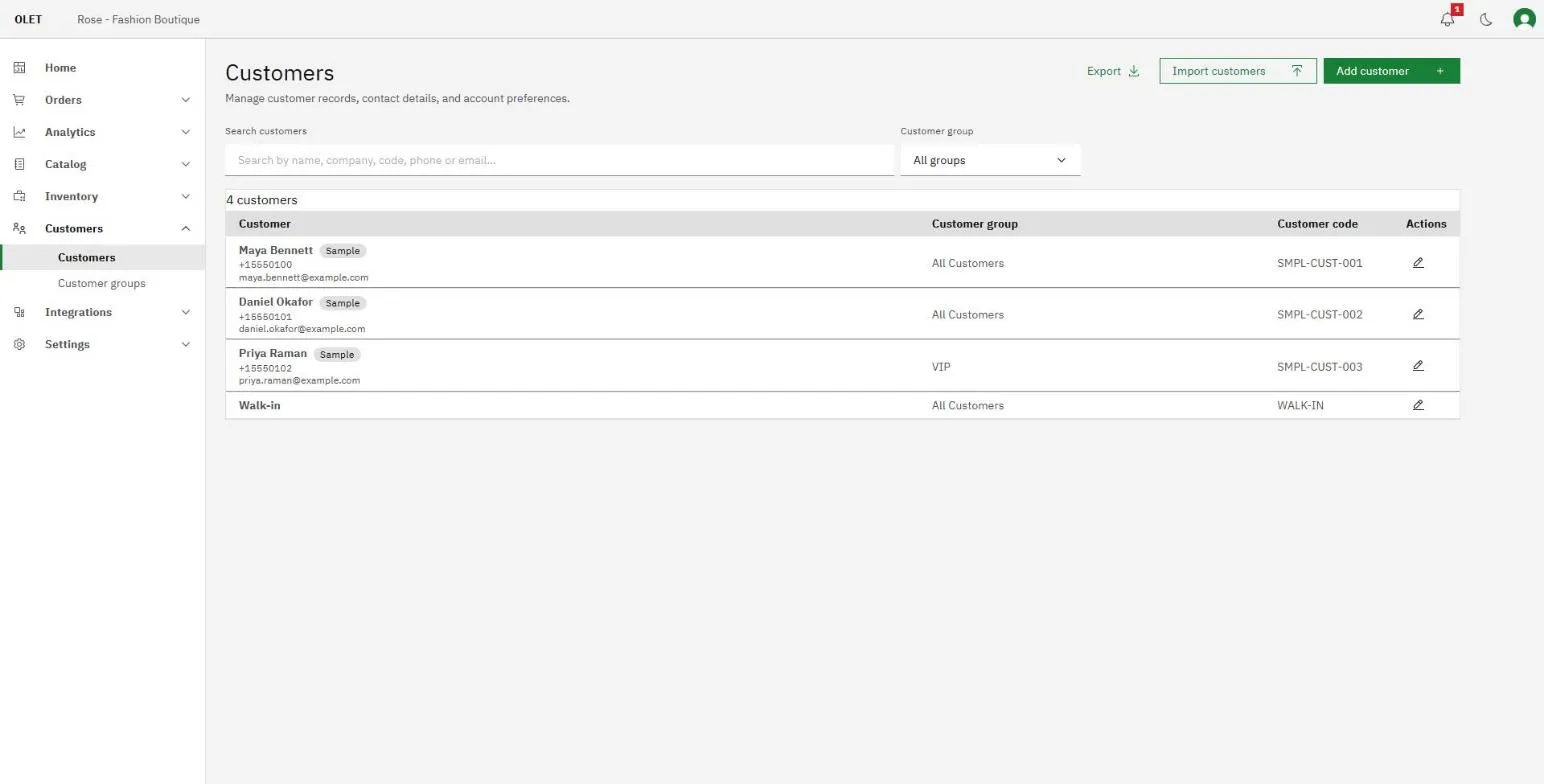
Task: Click the Home sidebar icon
Action: pos(19,68)
